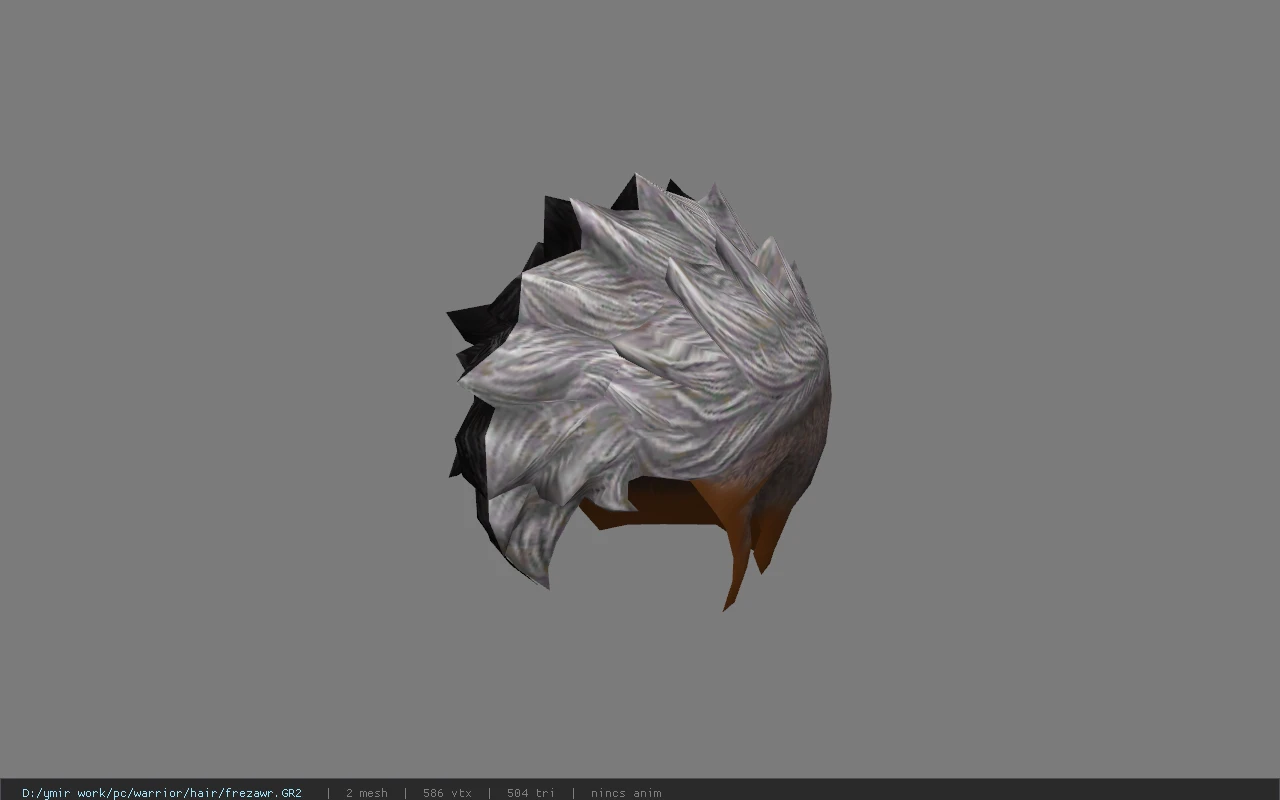Click the 'nincs anim' status entry
The image size is (1280, 800).
point(626,793)
